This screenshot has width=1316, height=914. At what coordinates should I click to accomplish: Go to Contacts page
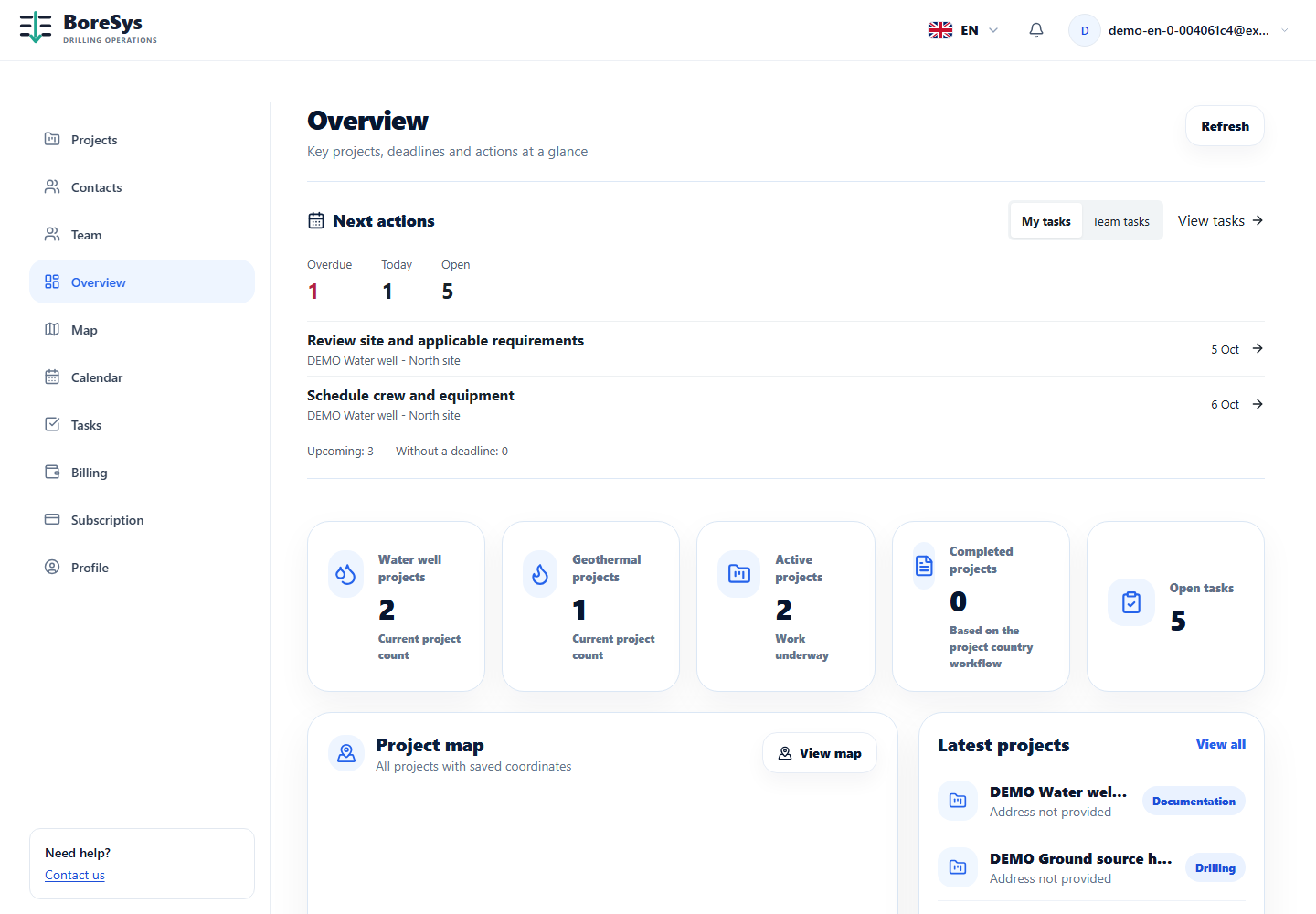[x=142, y=186]
